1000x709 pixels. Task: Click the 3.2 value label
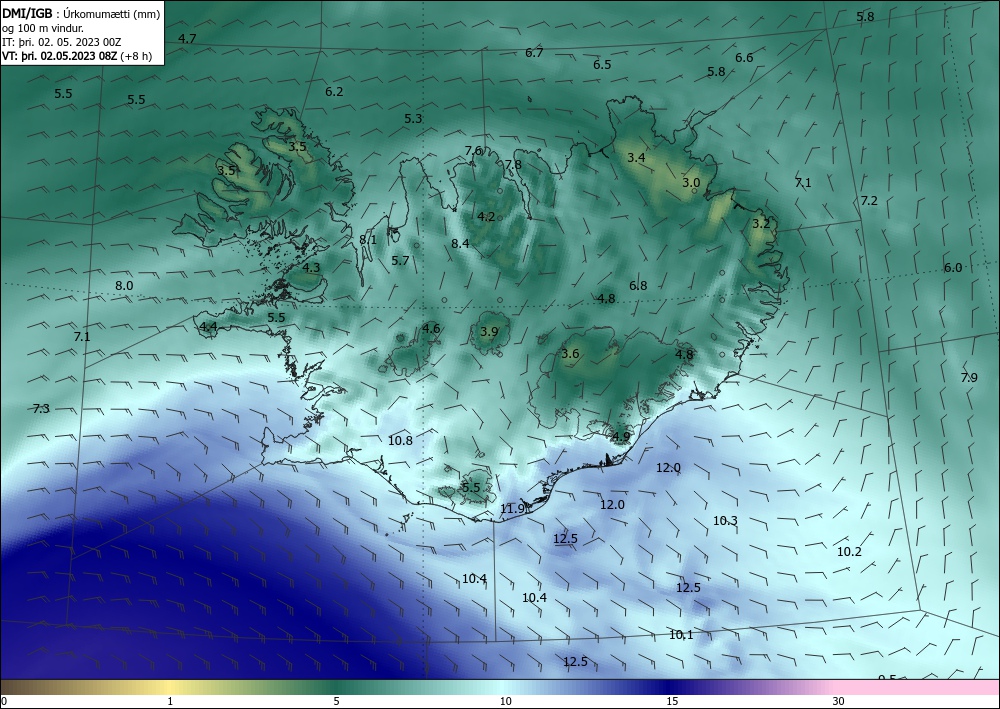761,223
